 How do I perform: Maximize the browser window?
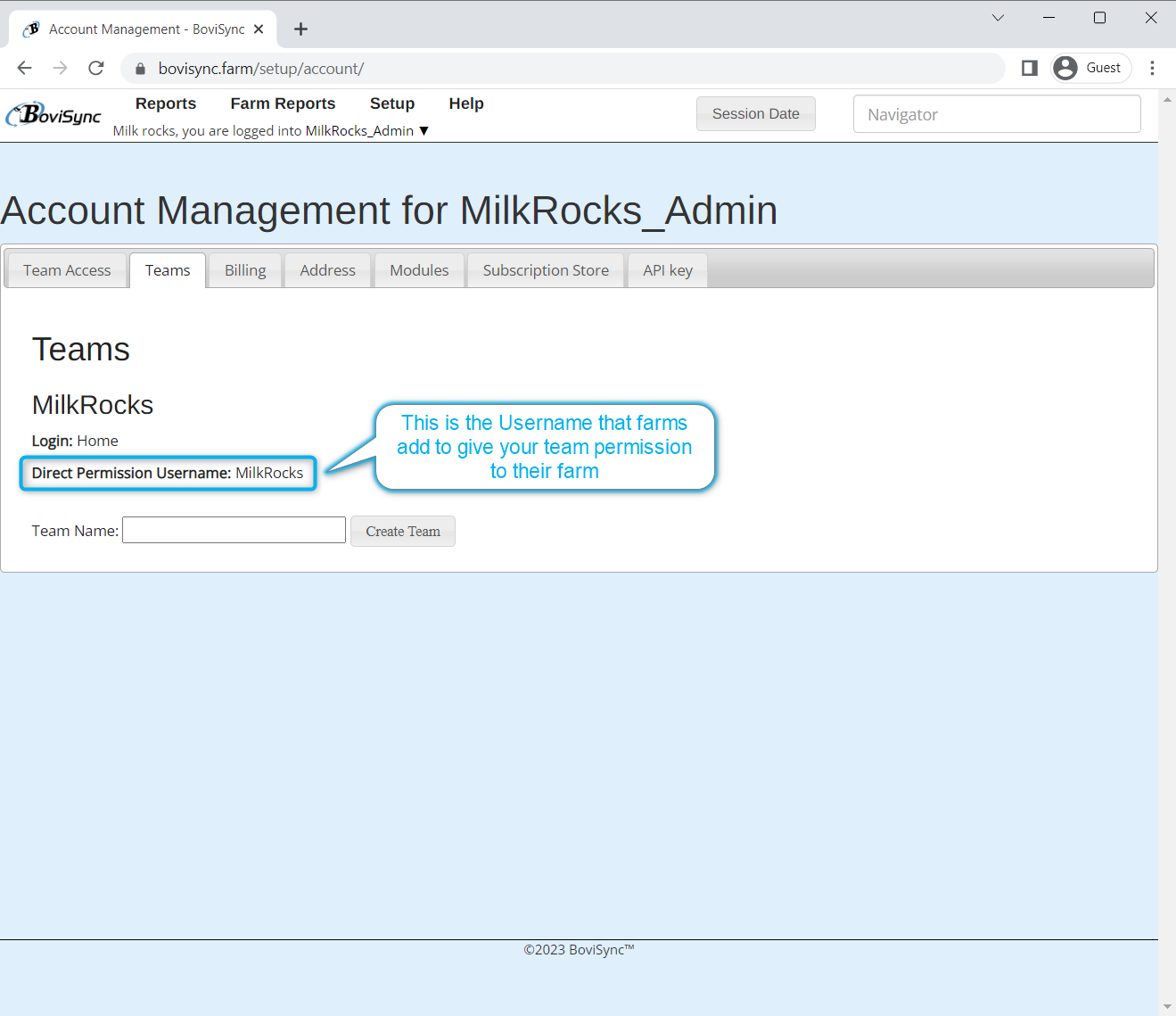(1099, 18)
